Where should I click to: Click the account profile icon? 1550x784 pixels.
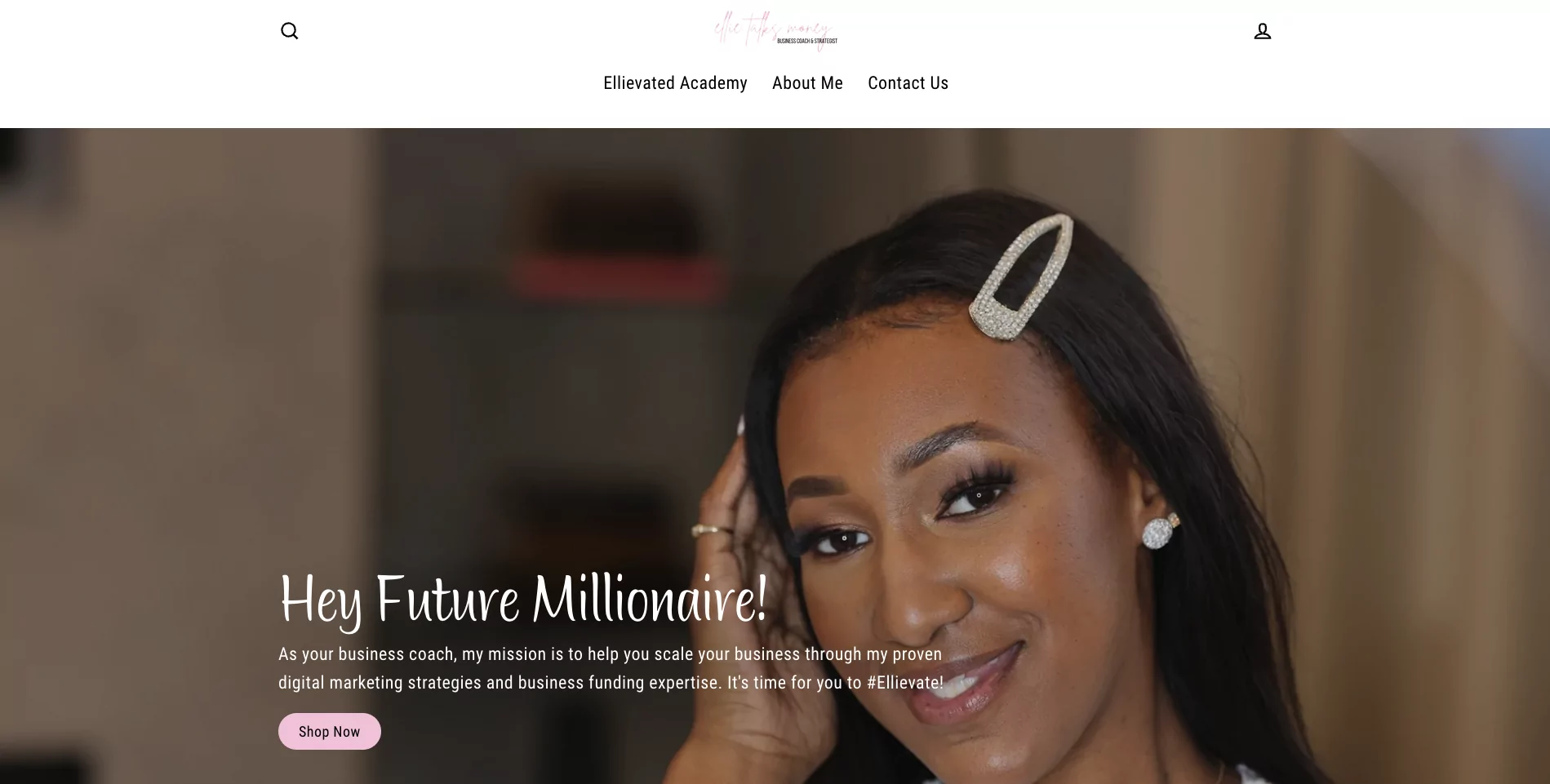1262,31
